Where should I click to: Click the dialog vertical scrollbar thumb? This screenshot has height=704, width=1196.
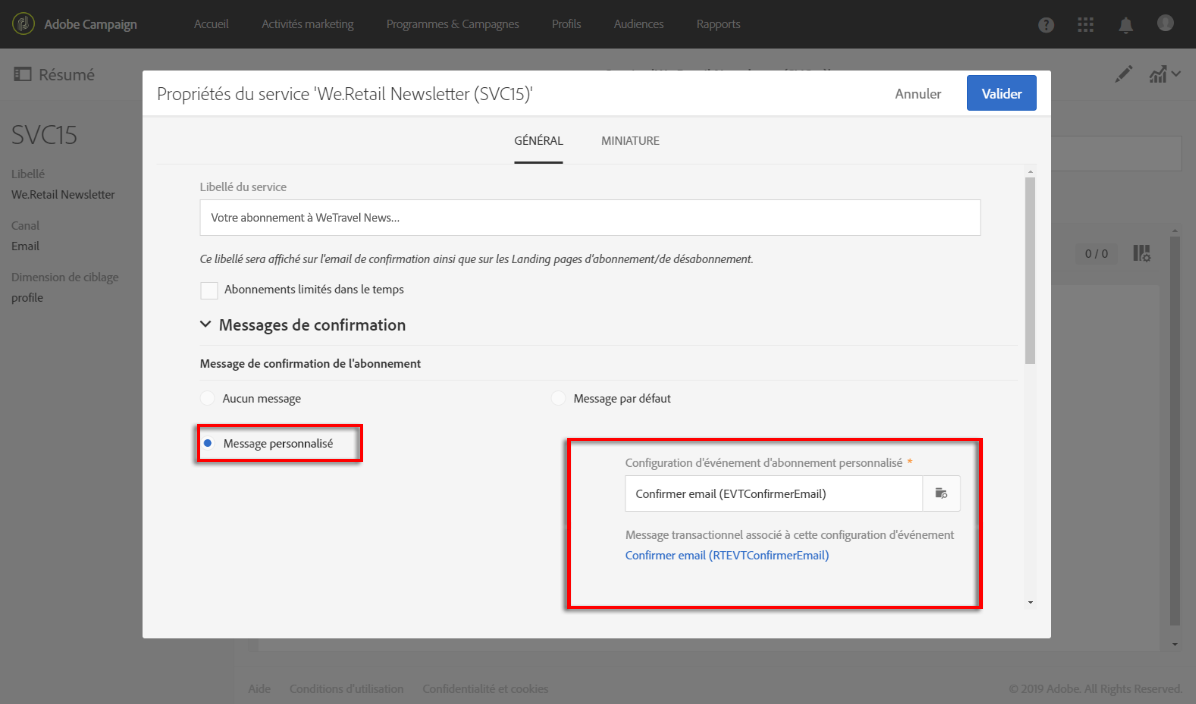click(x=1030, y=271)
